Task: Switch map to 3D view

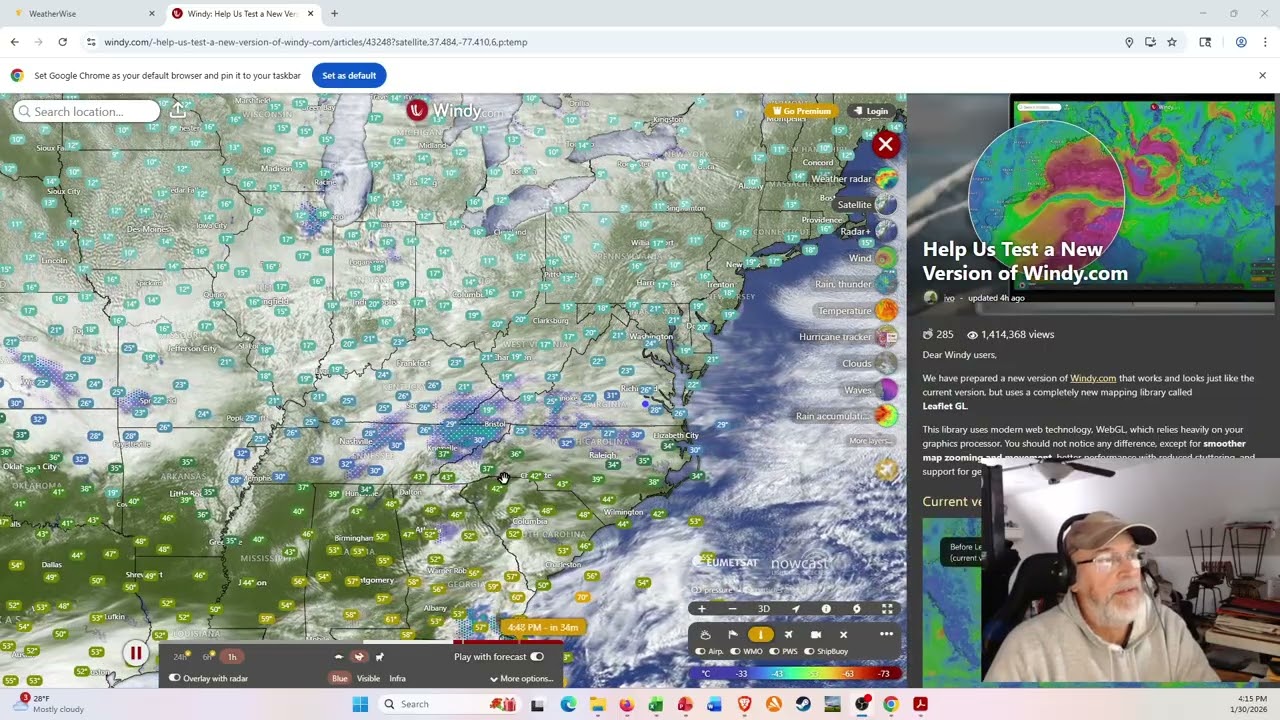Action: coord(764,609)
